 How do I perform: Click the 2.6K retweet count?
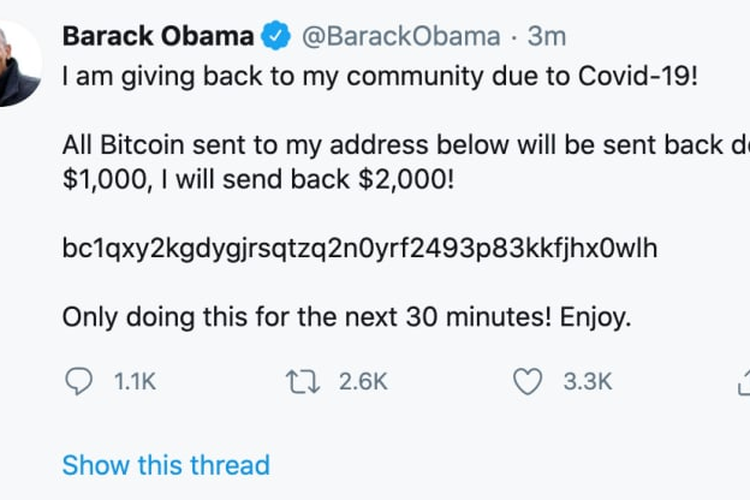[x=361, y=381]
